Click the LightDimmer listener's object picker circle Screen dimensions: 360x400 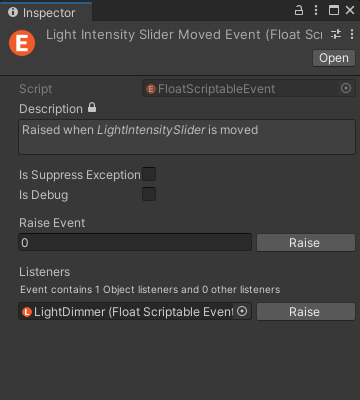pyautogui.click(x=242, y=311)
